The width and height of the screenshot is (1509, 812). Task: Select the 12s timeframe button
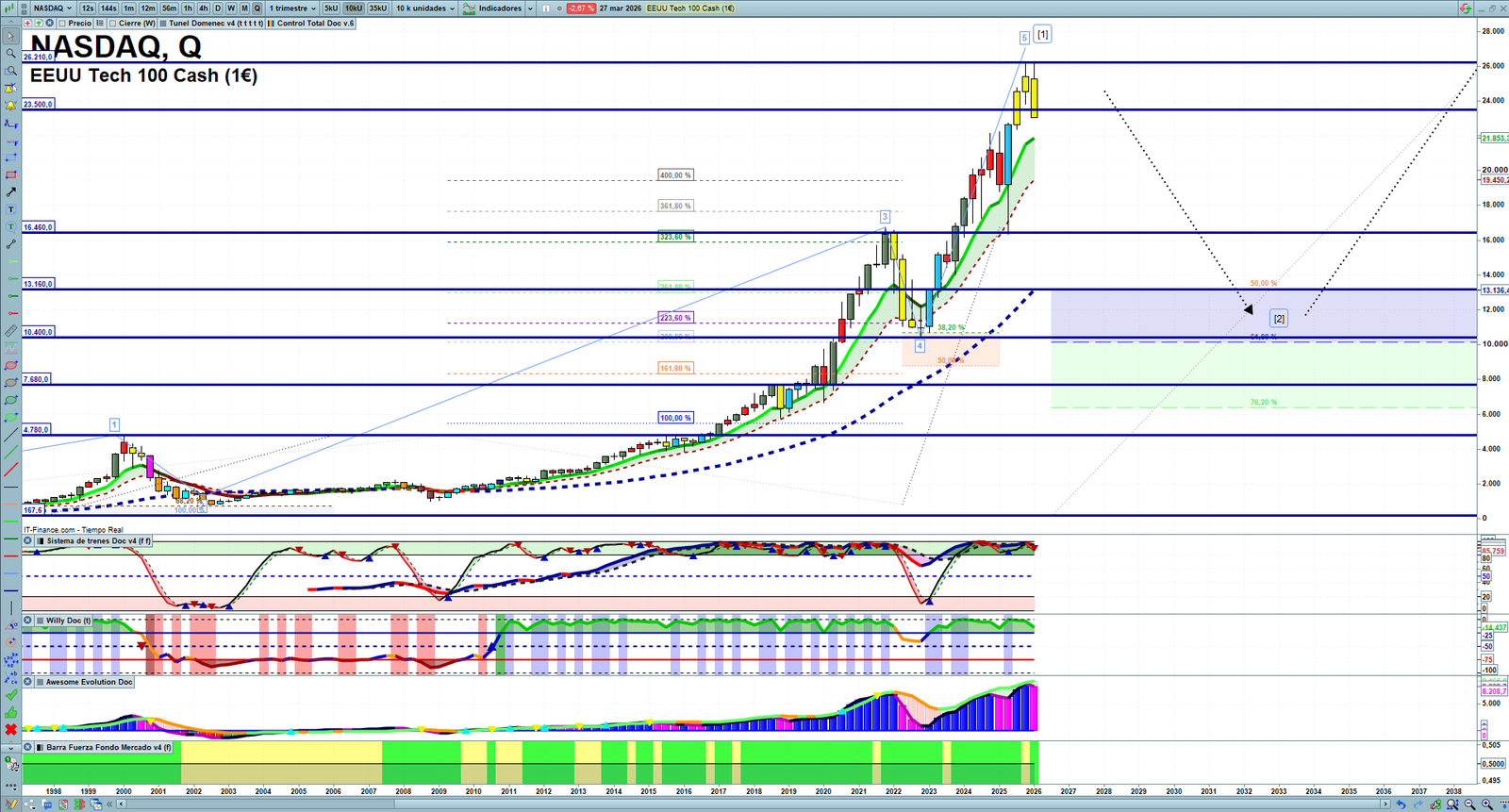coord(88,8)
